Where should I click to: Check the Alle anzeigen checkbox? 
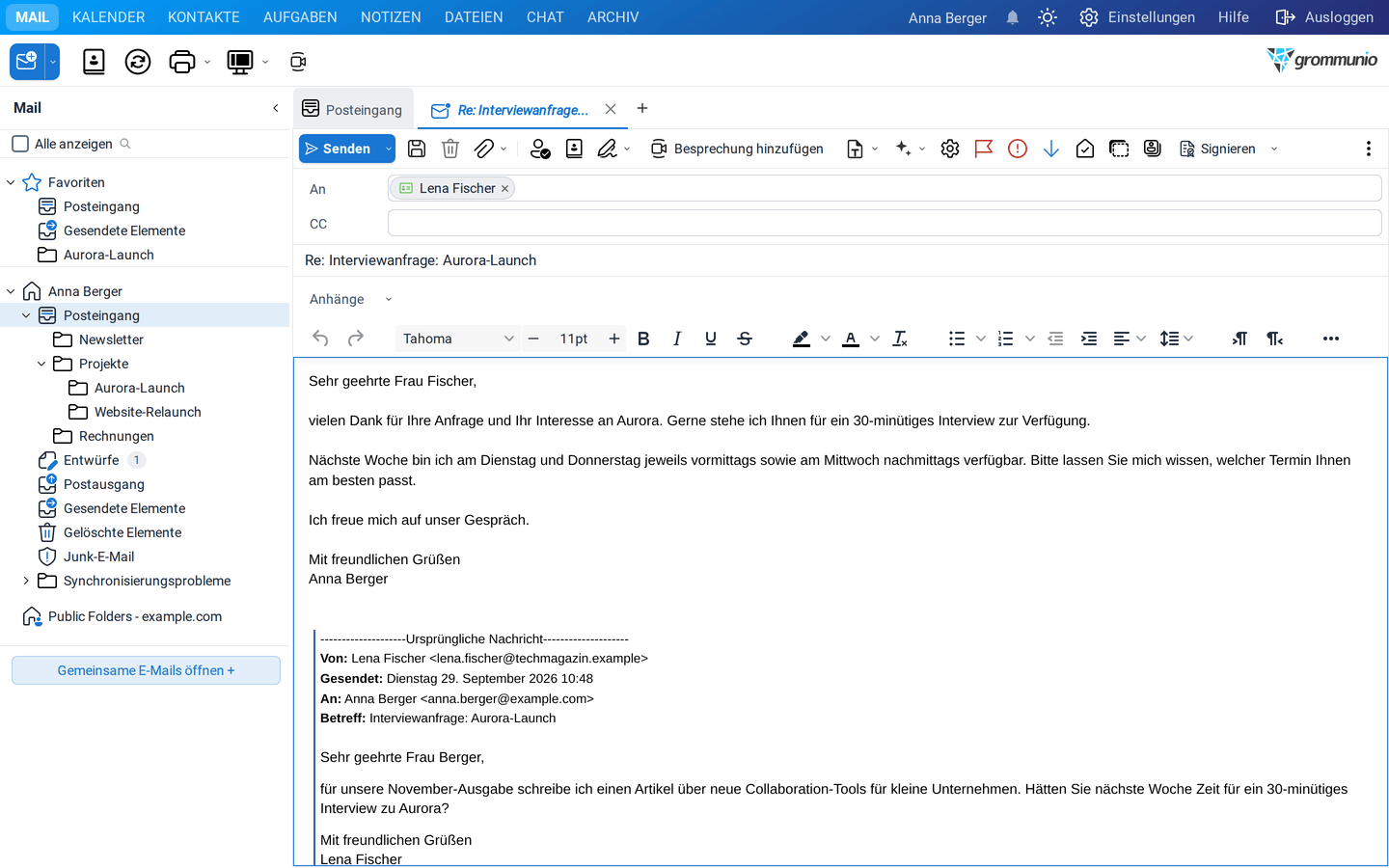coord(20,144)
